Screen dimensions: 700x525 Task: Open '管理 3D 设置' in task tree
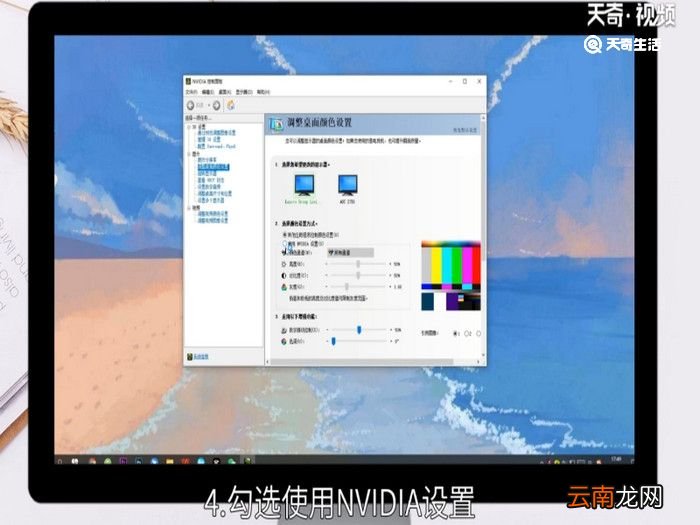(209, 140)
